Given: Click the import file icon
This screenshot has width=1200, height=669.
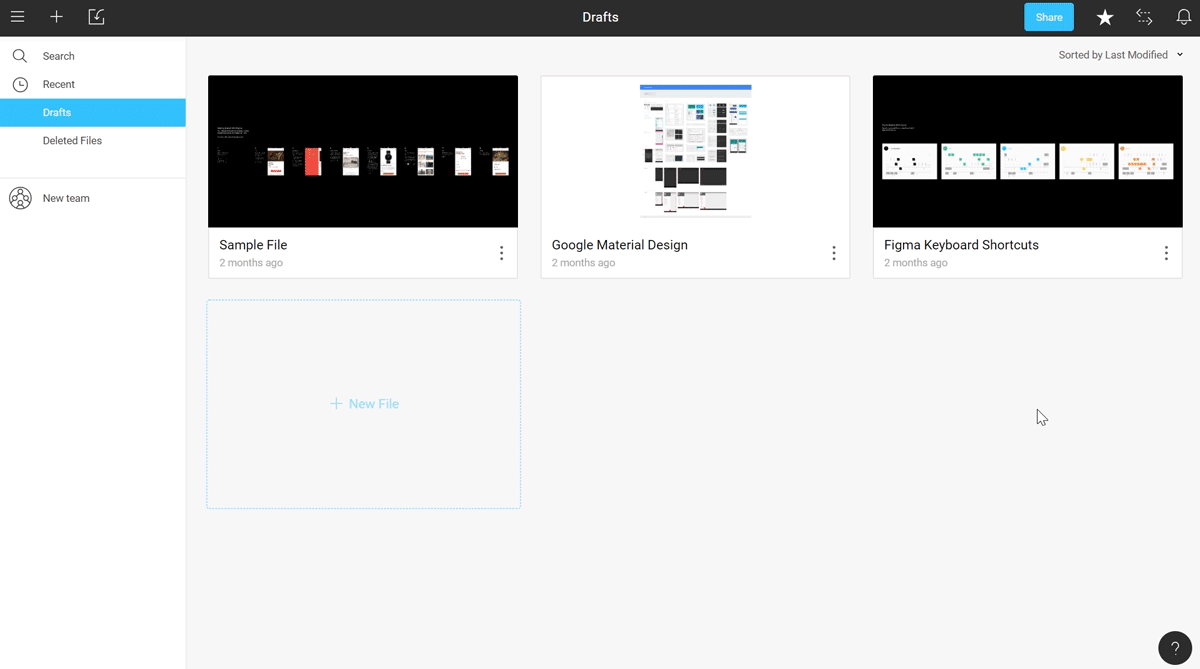Looking at the screenshot, I should (96, 17).
